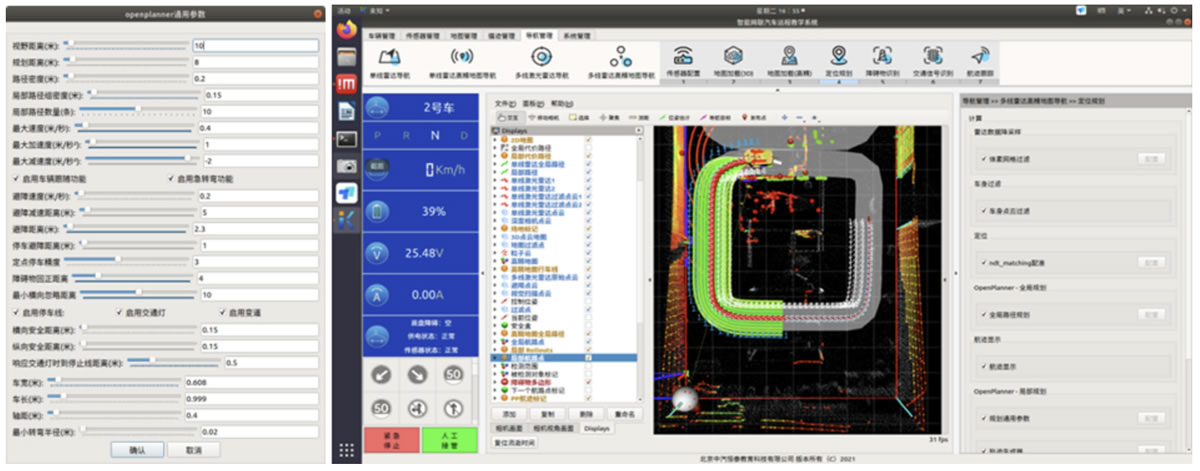Select the trajectory tracking step icon
1200x471 pixels.
tap(981, 57)
